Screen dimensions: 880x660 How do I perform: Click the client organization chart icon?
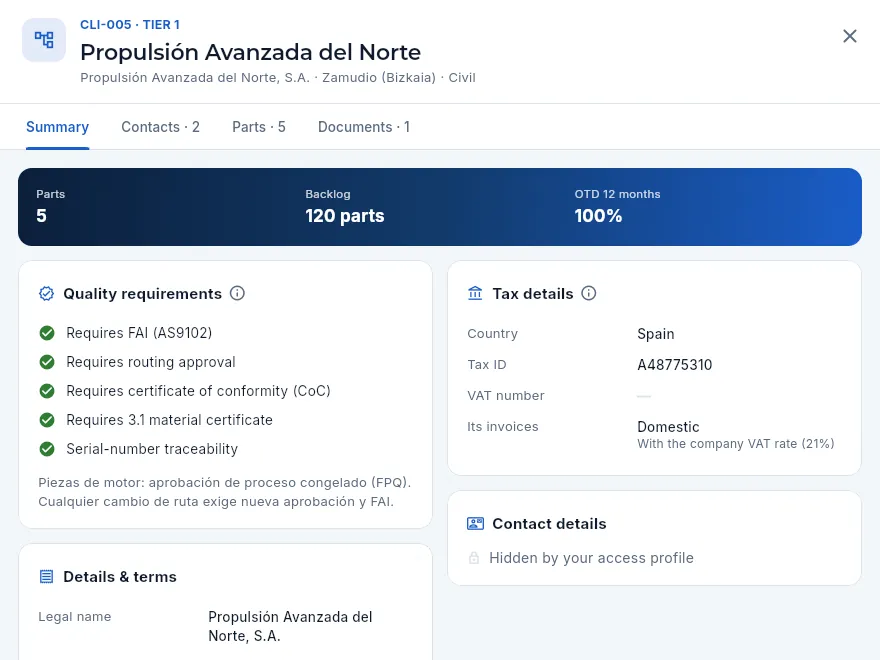pyautogui.click(x=44, y=40)
